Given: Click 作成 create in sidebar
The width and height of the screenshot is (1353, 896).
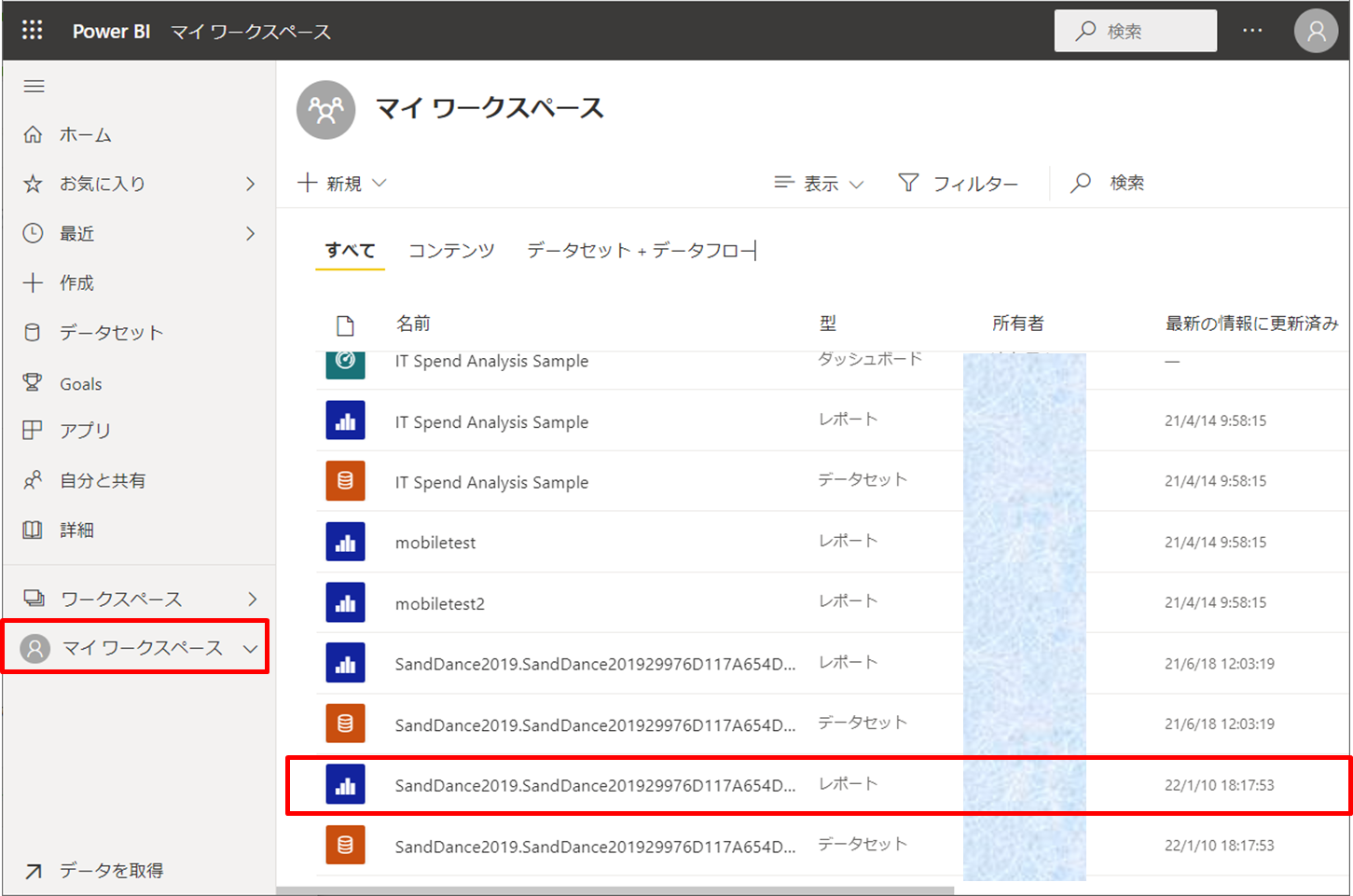Looking at the screenshot, I should point(76,283).
